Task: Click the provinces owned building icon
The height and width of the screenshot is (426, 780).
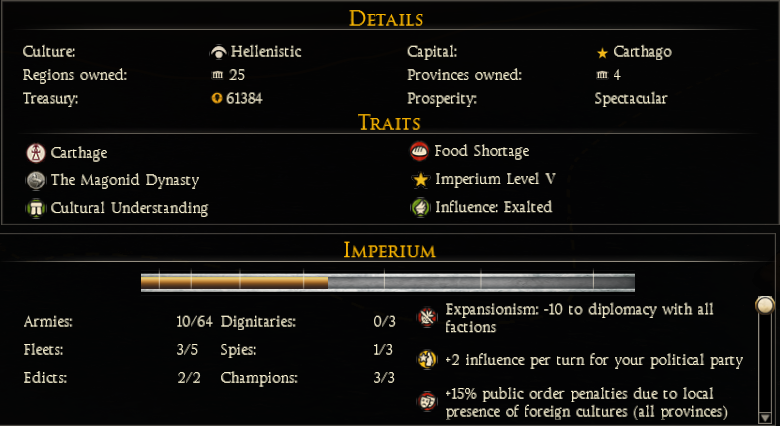Action: 602,76
